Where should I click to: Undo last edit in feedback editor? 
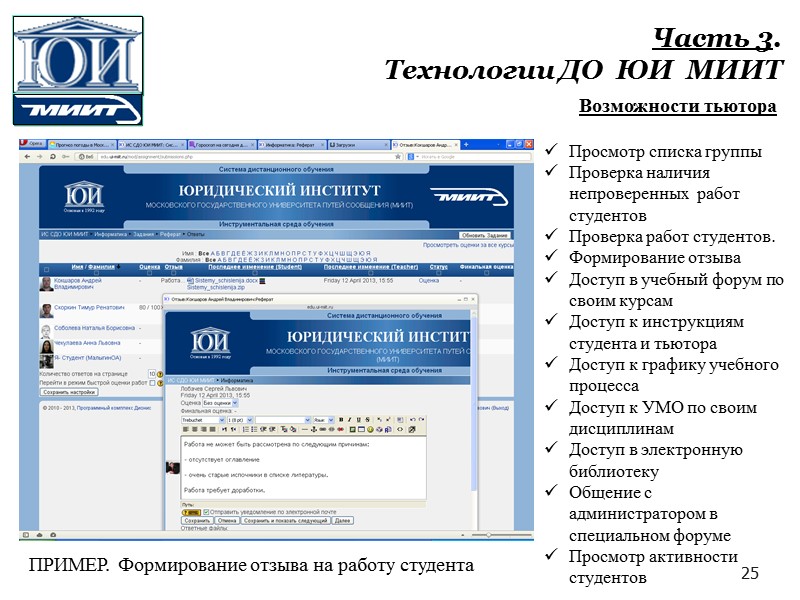point(413,420)
